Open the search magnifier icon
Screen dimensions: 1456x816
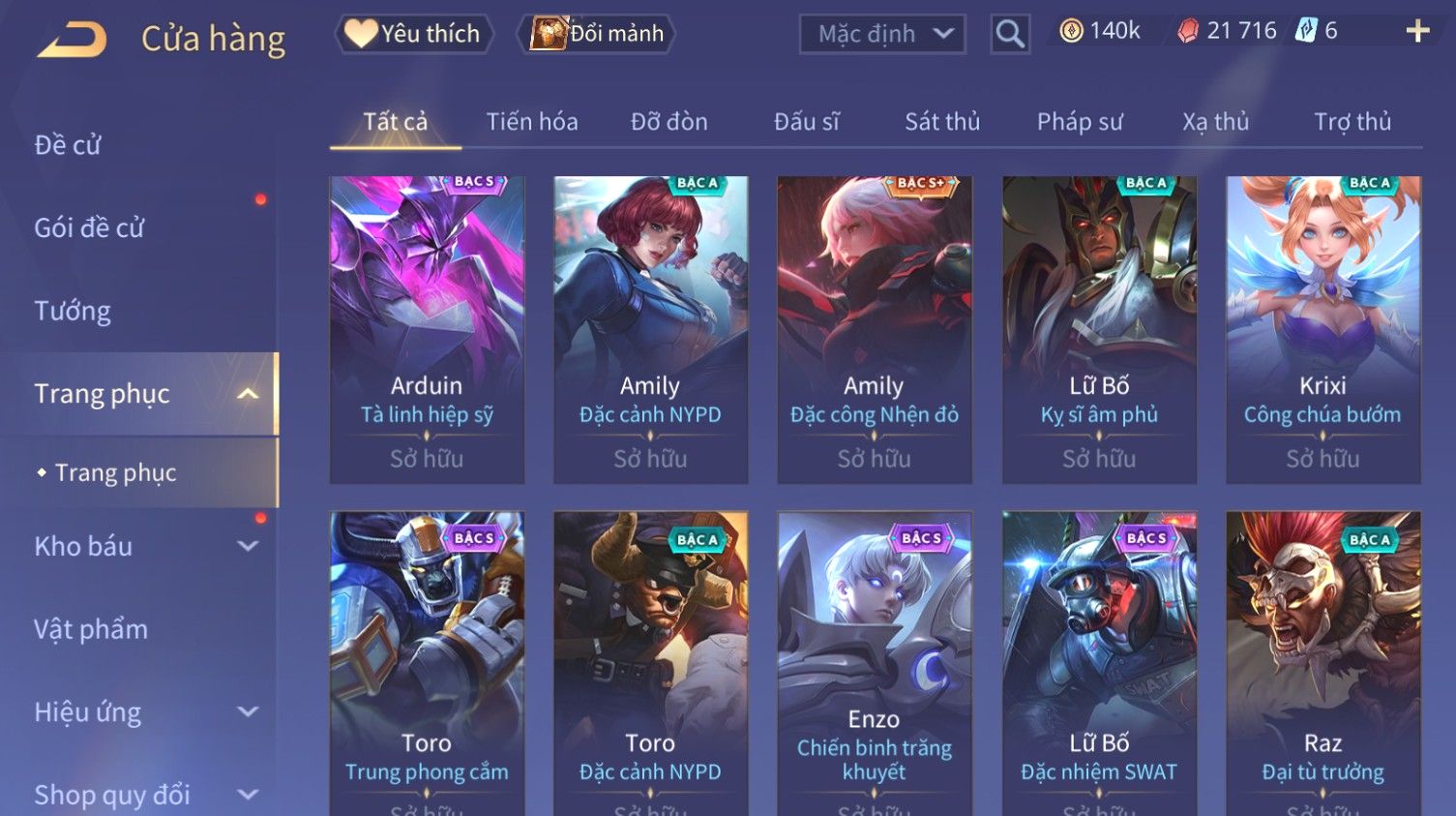click(1010, 34)
